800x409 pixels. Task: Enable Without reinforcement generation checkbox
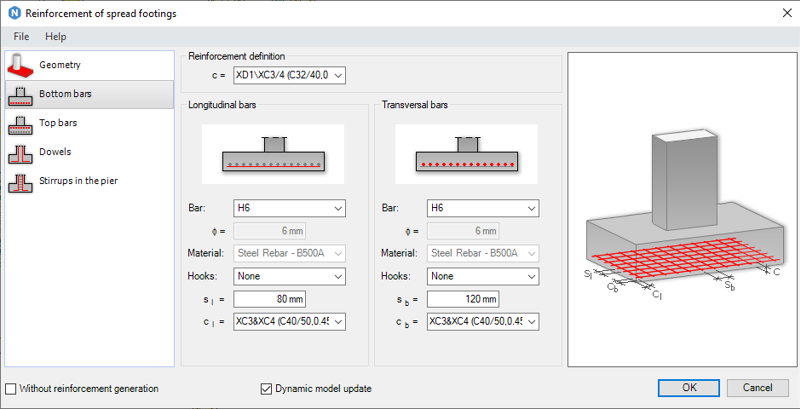10,389
